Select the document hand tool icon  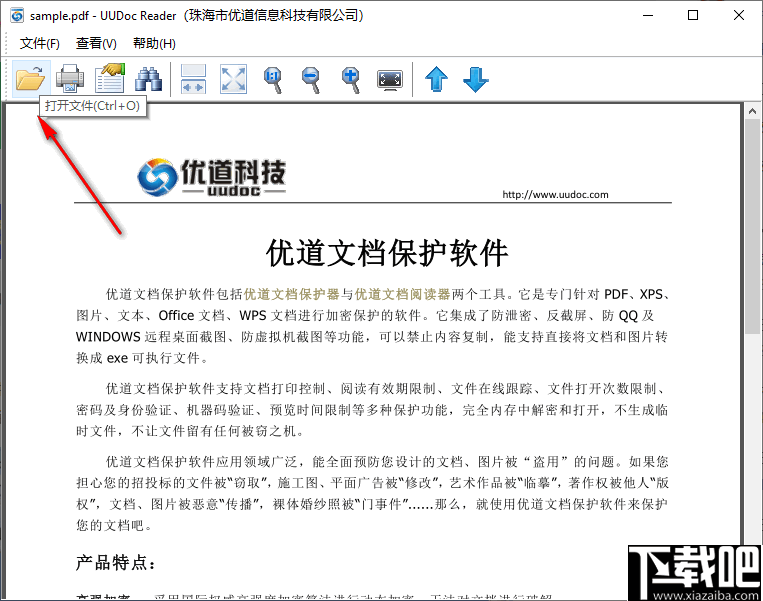[x=110, y=78]
